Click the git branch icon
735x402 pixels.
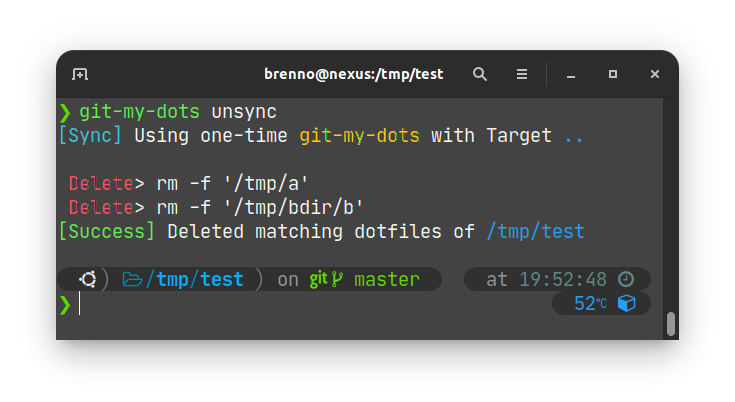coord(337,280)
